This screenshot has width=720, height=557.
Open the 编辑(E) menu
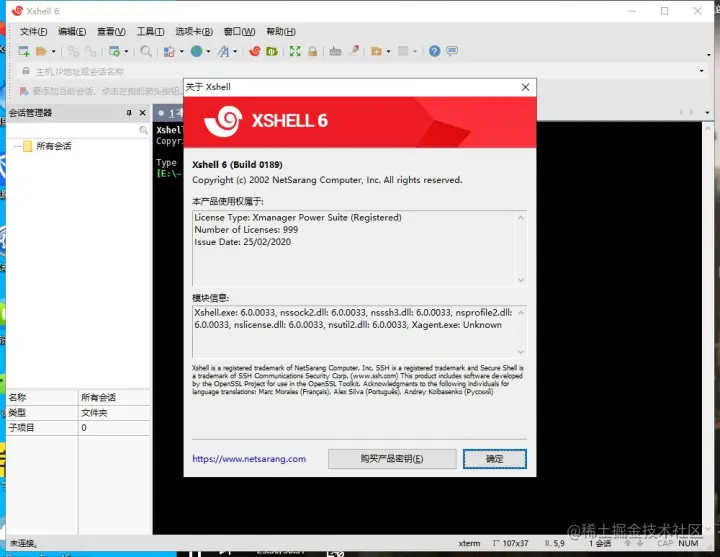(72, 31)
